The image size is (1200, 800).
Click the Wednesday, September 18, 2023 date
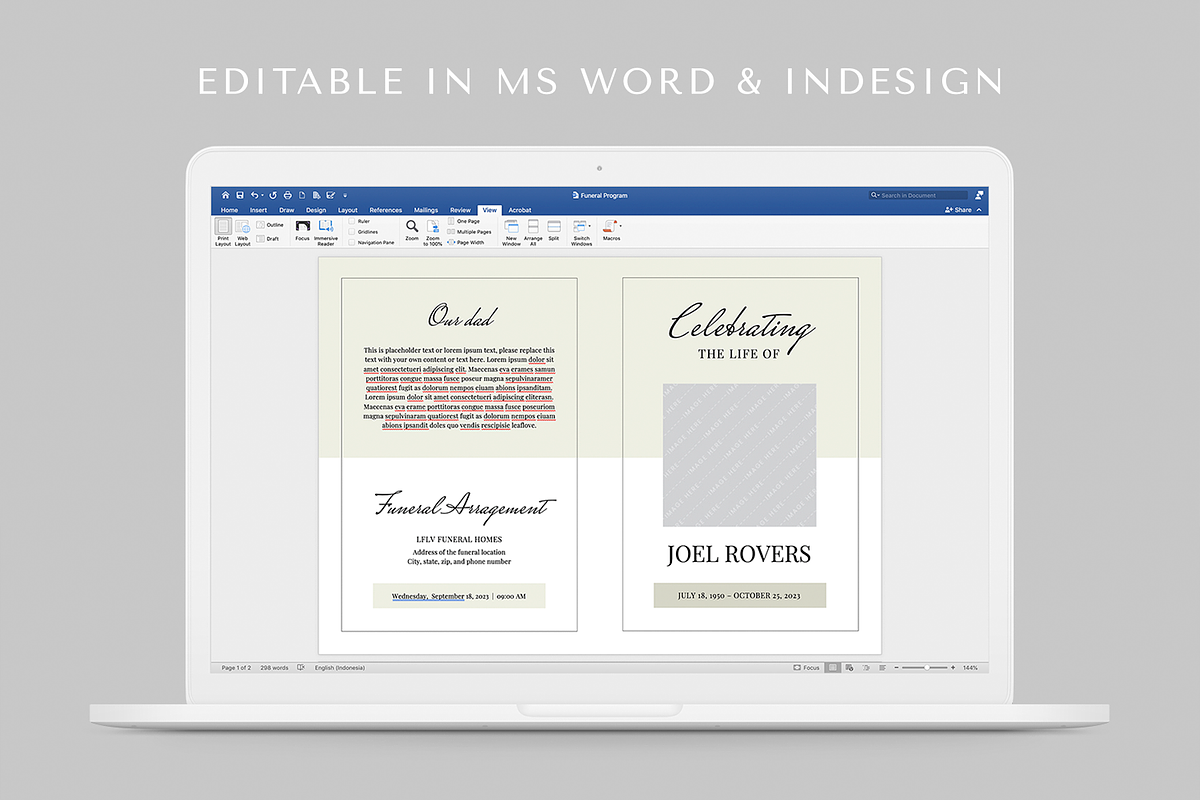coord(440,596)
